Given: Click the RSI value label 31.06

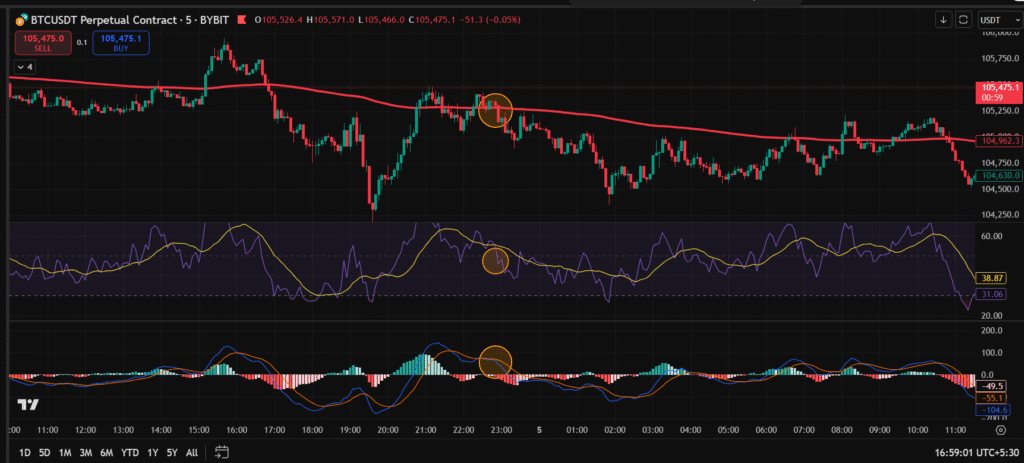Looking at the screenshot, I should pyautogui.click(x=991, y=295).
